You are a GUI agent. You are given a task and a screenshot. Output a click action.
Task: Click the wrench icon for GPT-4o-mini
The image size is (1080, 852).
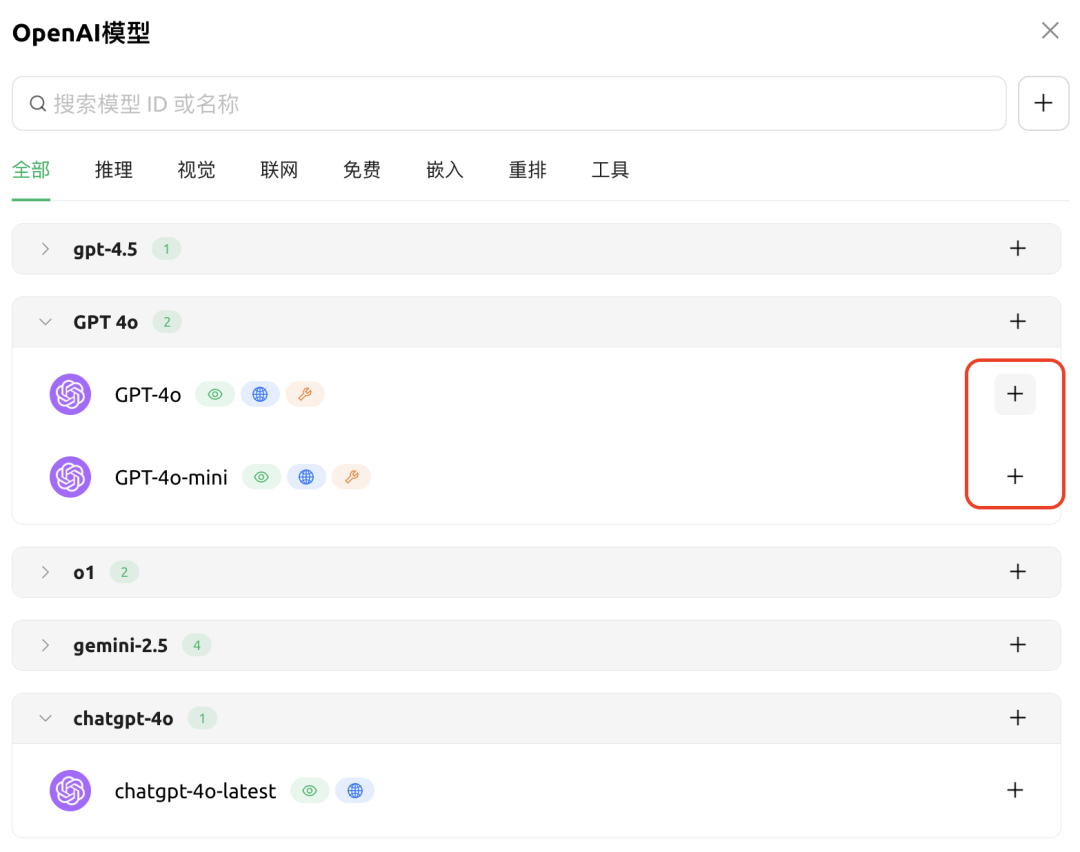tap(352, 477)
